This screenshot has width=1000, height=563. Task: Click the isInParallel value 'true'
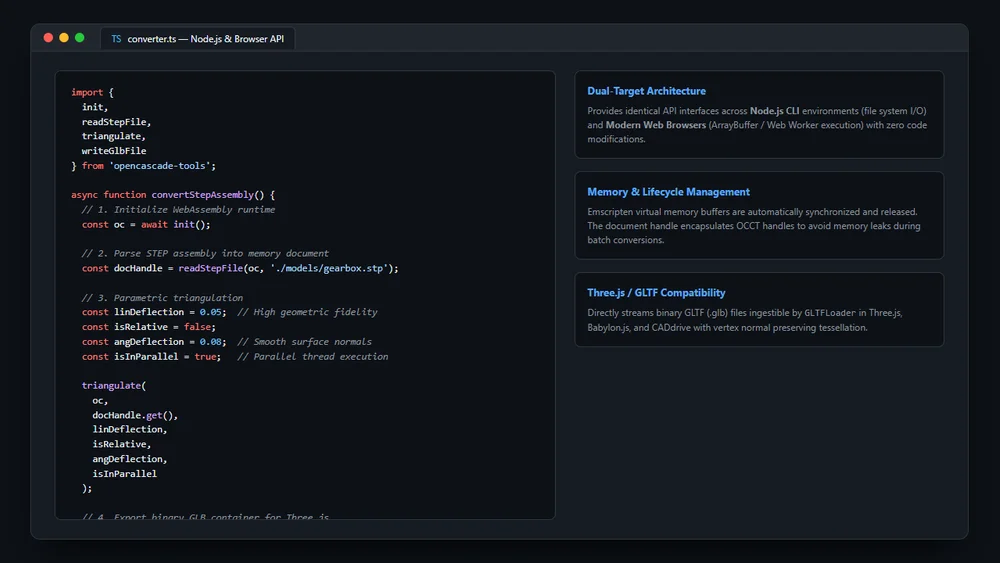[205, 356]
